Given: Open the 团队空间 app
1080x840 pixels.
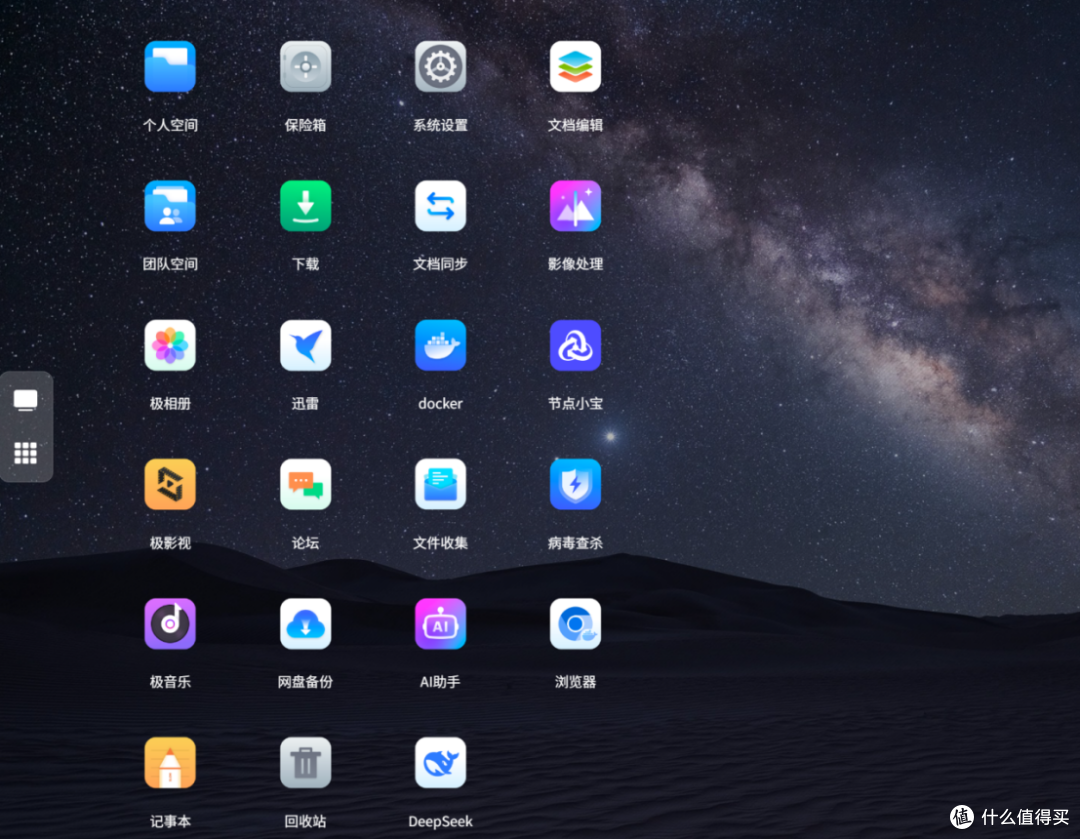Looking at the screenshot, I should point(170,206).
